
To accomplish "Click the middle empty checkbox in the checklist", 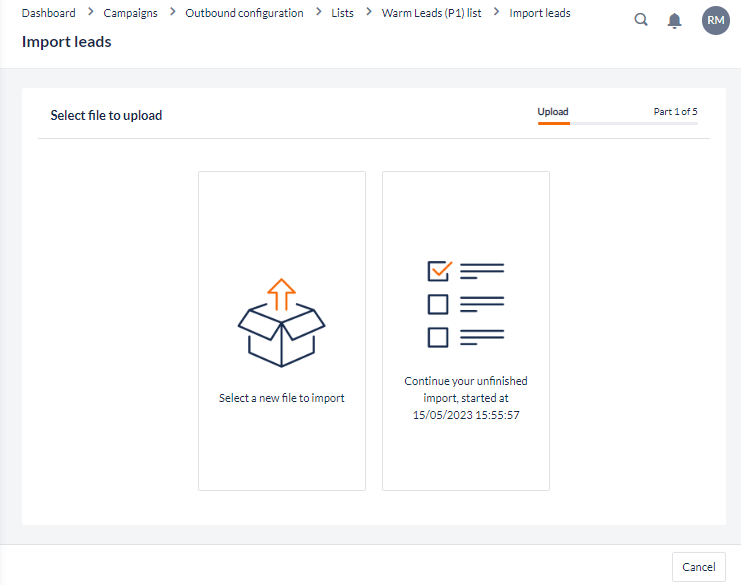I will [x=438, y=303].
